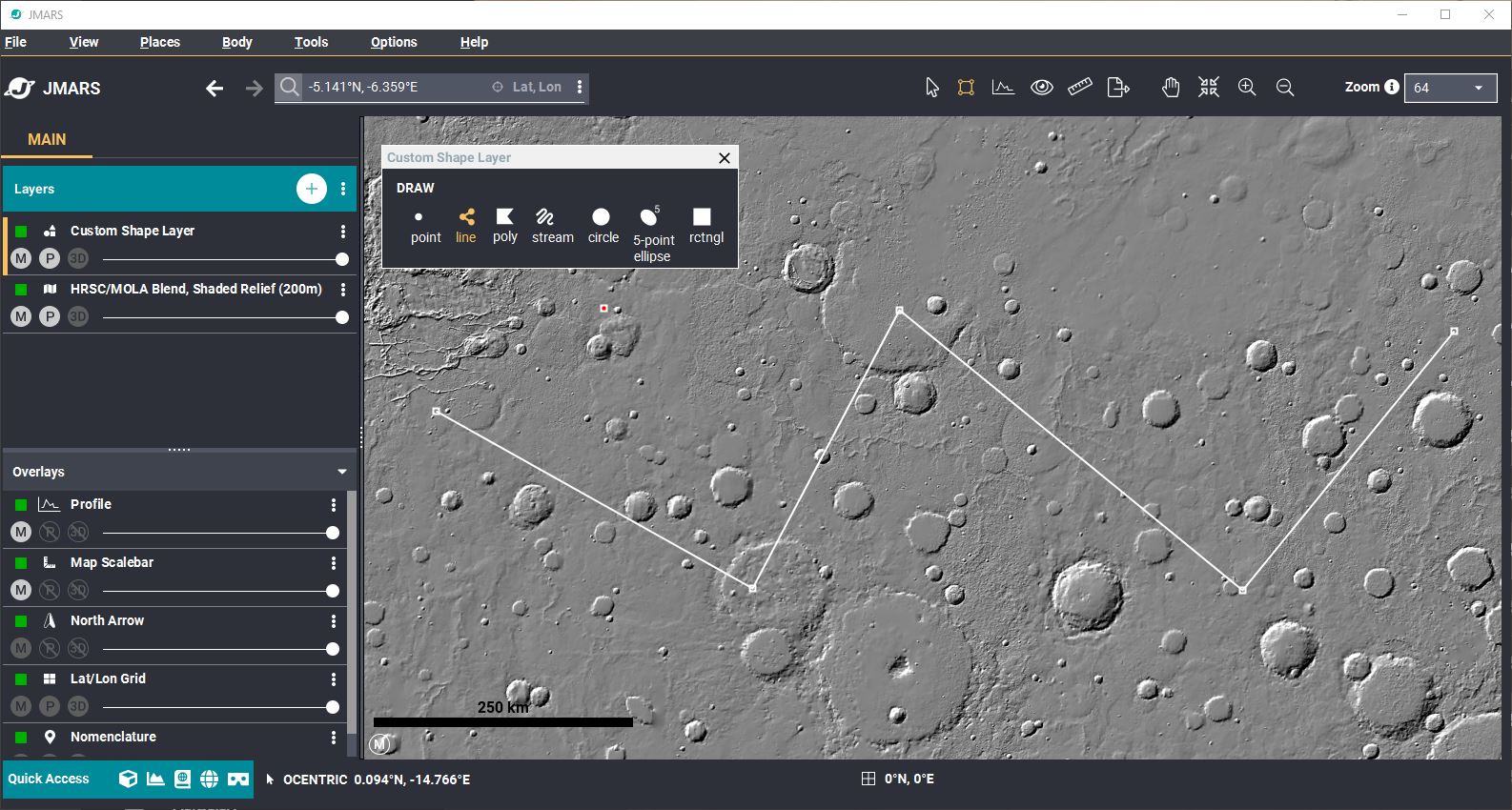Click the resize/recenter map icon
Viewport: 1512px width, 810px height.
[1209, 88]
